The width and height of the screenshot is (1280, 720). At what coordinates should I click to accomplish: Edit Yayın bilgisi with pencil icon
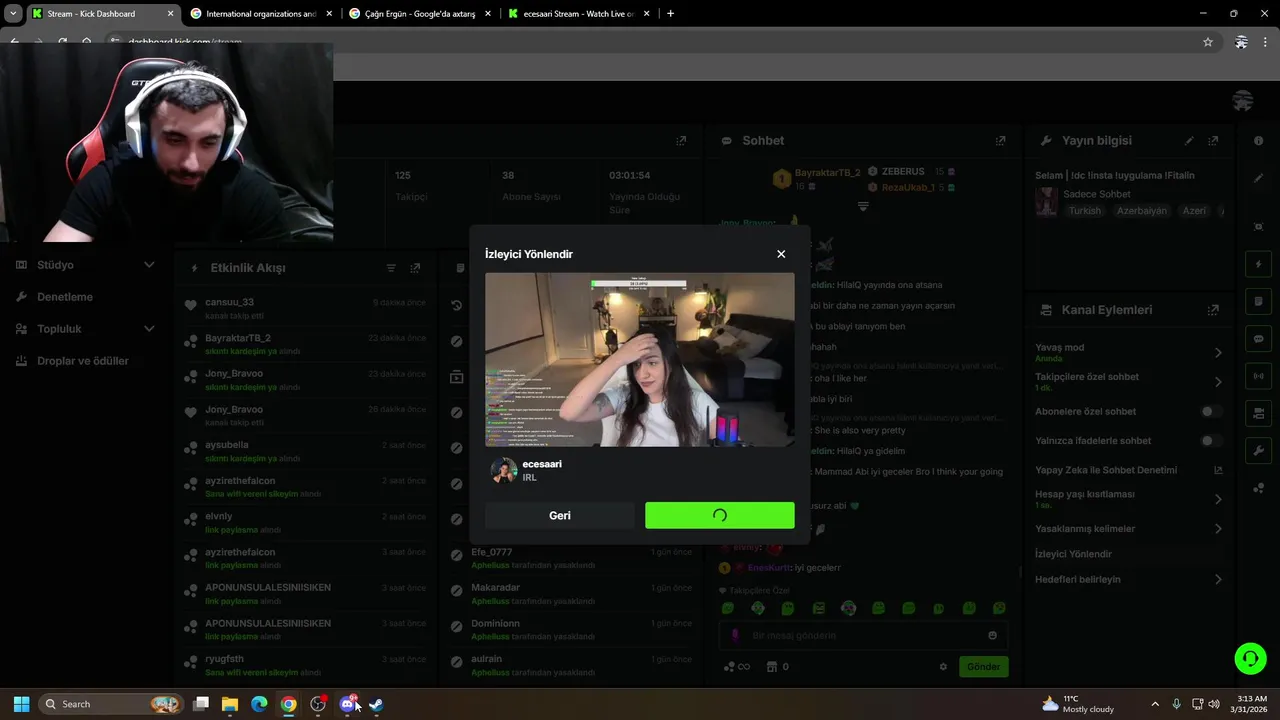point(1189,141)
